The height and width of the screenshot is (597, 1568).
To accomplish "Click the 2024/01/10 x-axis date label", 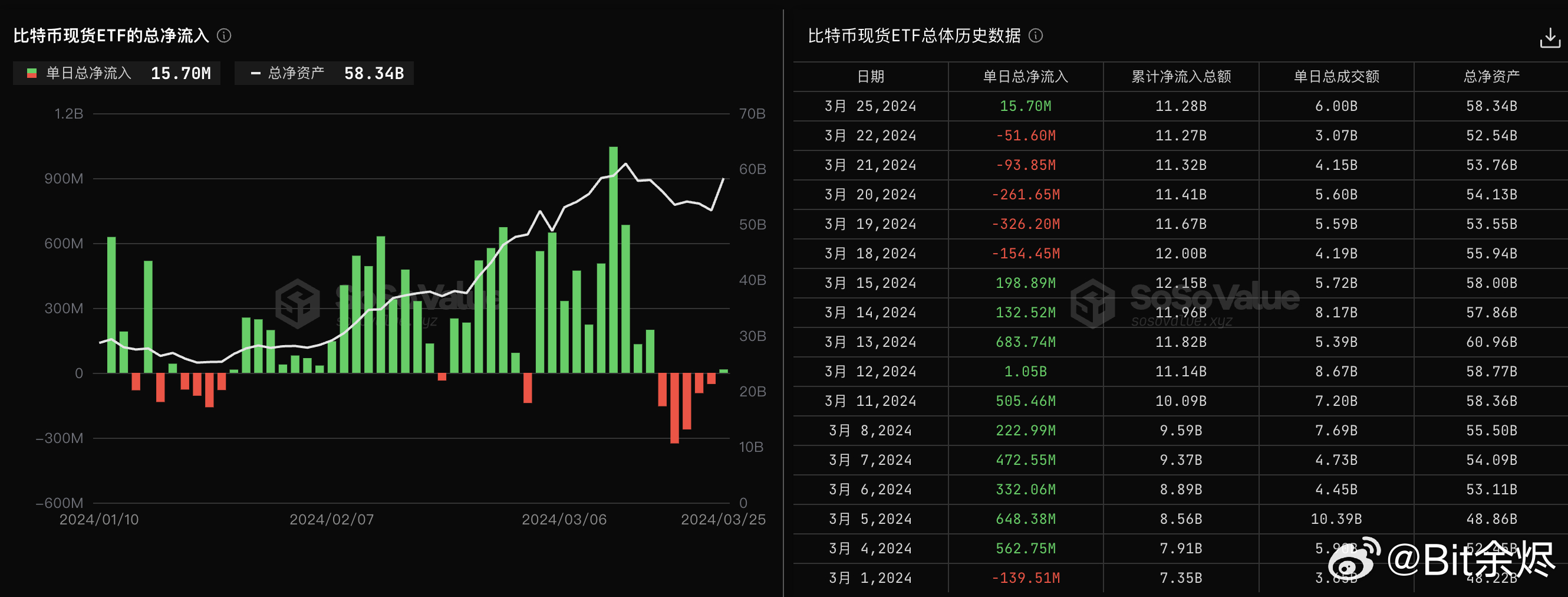I will pyautogui.click(x=99, y=520).
